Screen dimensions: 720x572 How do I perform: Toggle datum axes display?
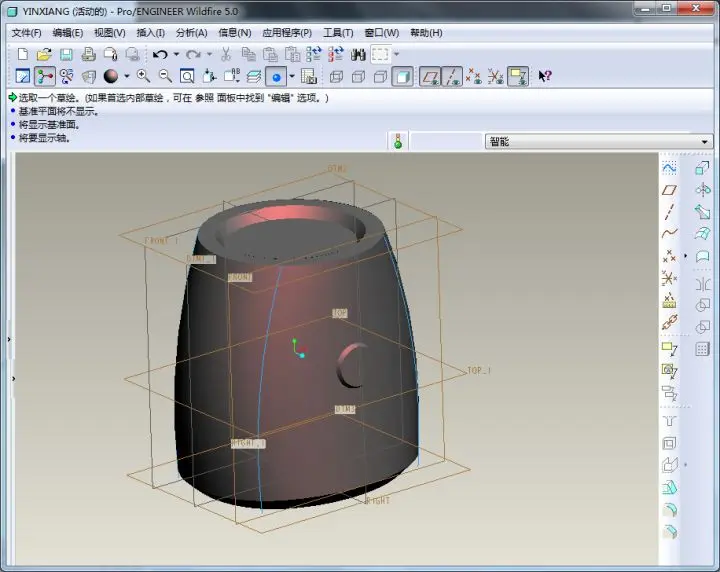point(452,76)
